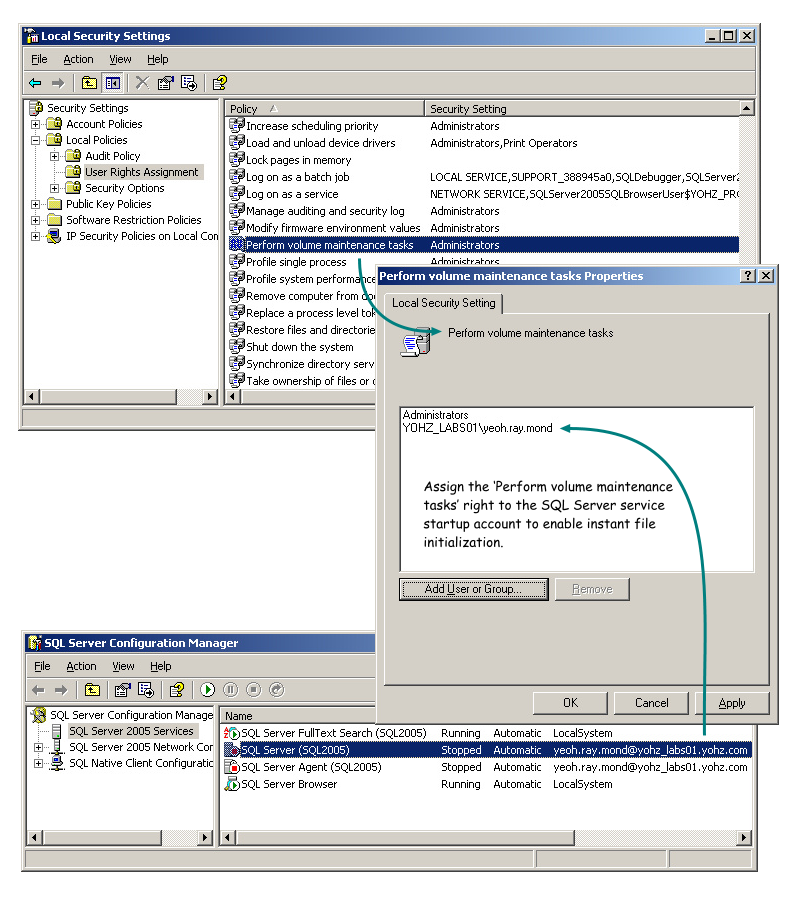The image size is (787, 899).
Task: Click the Add User or Group button
Action: point(473,589)
